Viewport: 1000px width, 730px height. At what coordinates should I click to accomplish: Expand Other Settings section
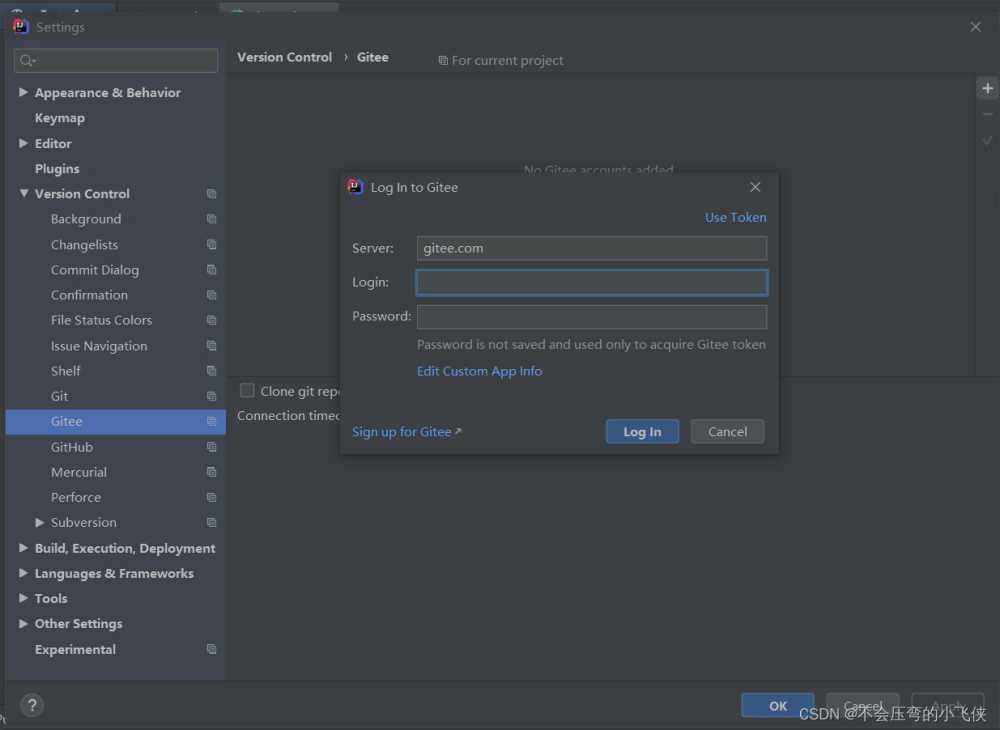[x=24, y=624]
